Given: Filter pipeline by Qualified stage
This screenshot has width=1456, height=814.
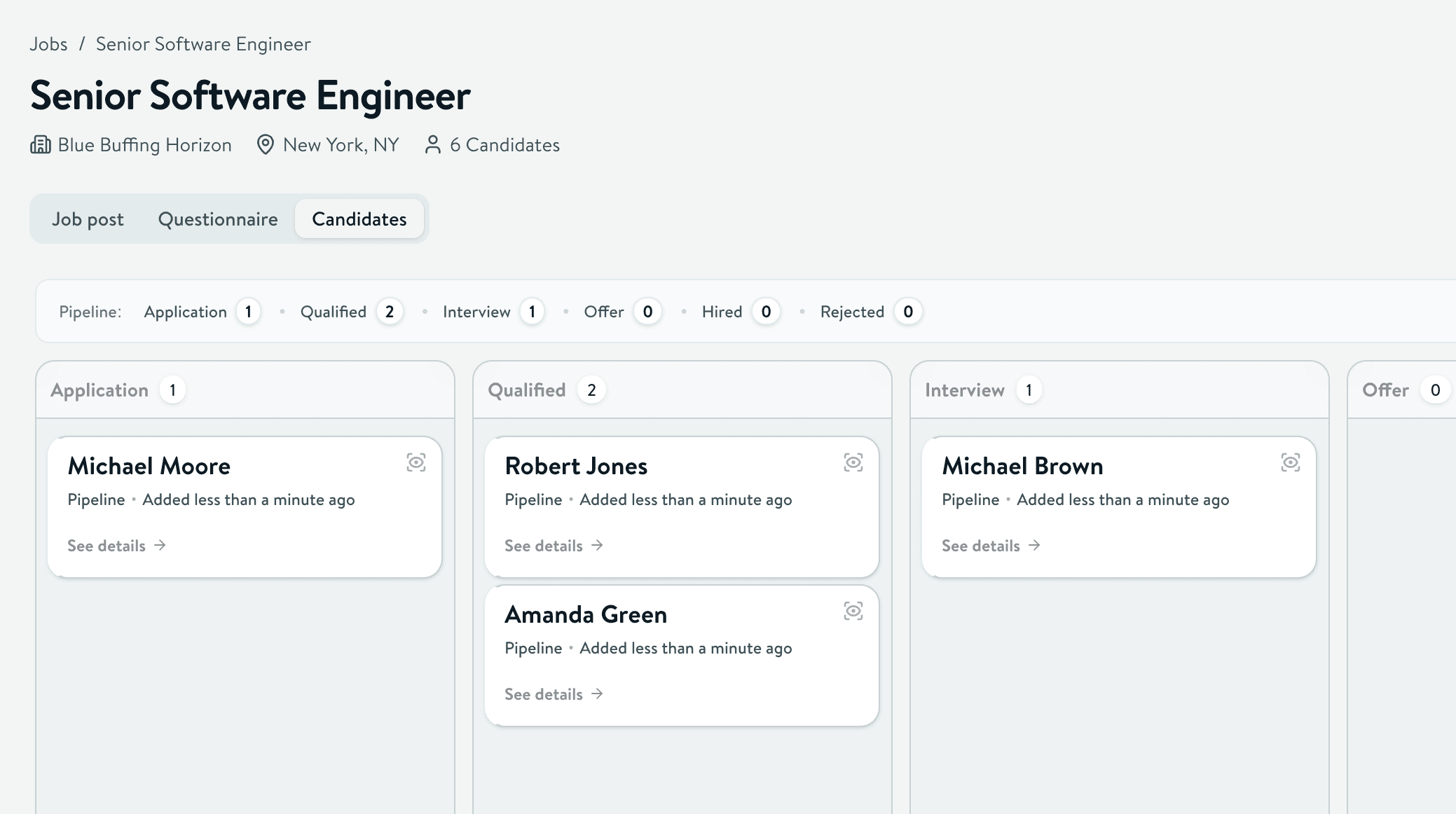Looking at the screenshot, I should [x=333, y=312].
